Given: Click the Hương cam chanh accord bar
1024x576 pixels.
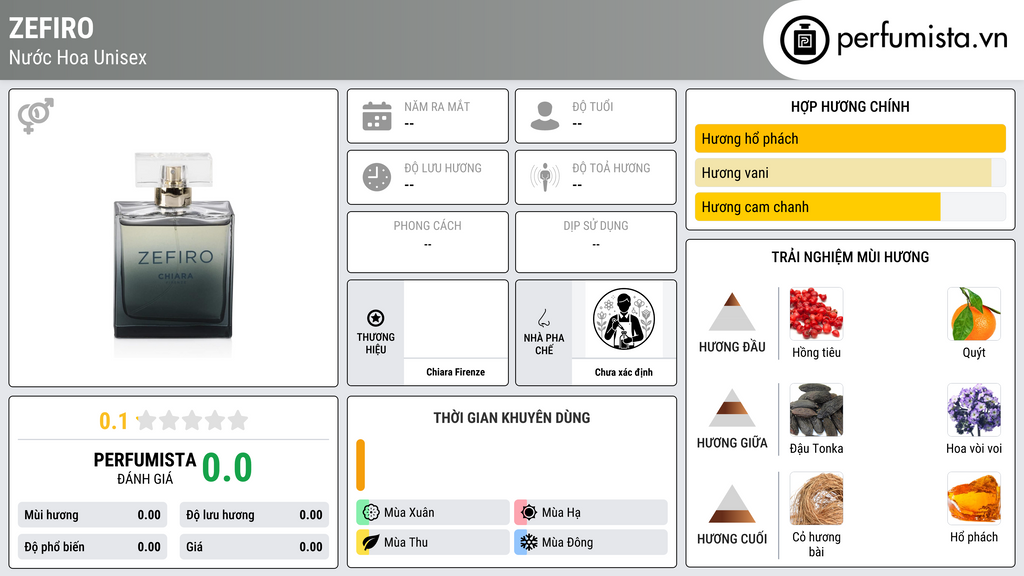Looking at the screenshot, I should [x=850, y=207].
